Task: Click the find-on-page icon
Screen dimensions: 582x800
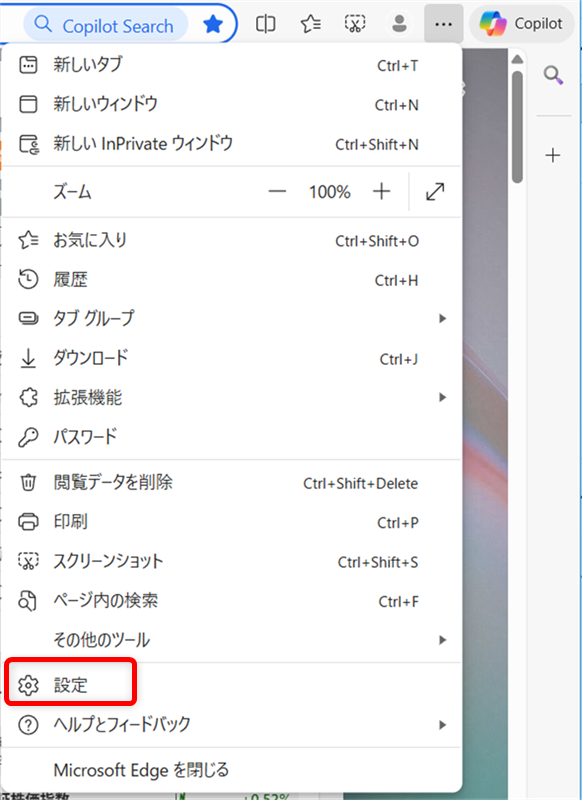Action: (28, 601)
